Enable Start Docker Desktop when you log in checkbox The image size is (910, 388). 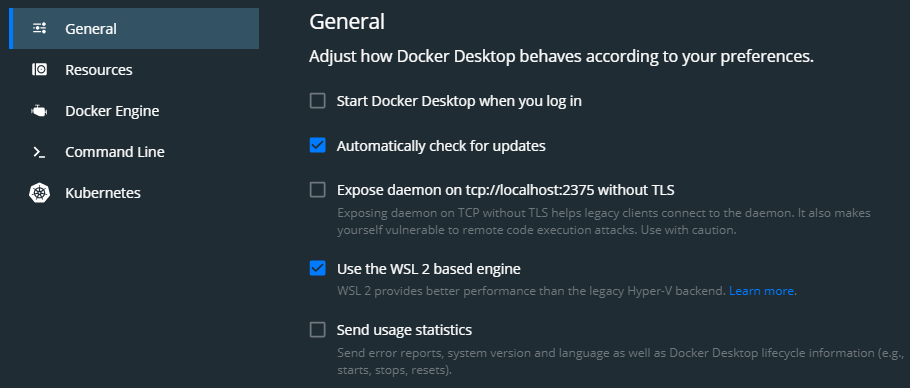coord(317,101)
